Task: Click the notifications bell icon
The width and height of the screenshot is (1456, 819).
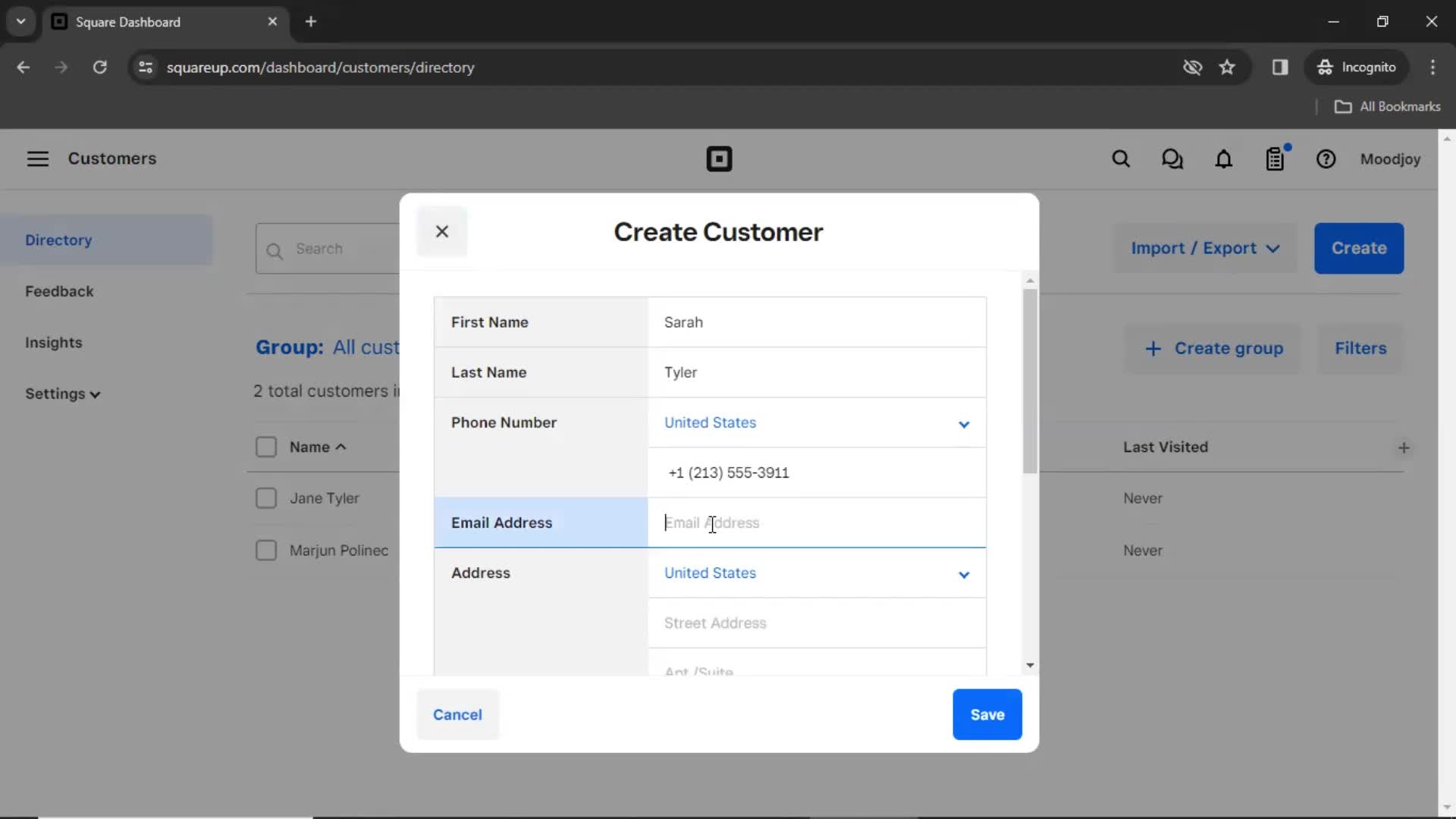Action: click(x=1223, y=159)
